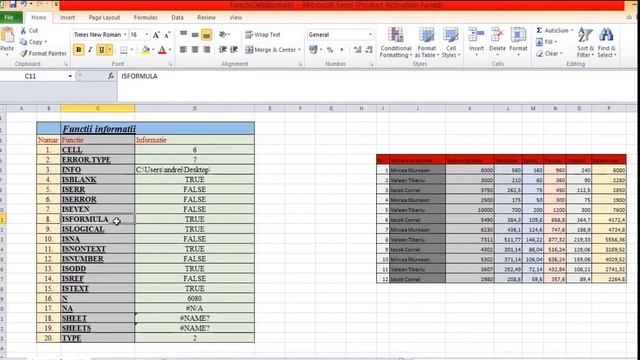Apply comma style number format
The width and height of the screenshot is (640, 360).
(341, 50)
